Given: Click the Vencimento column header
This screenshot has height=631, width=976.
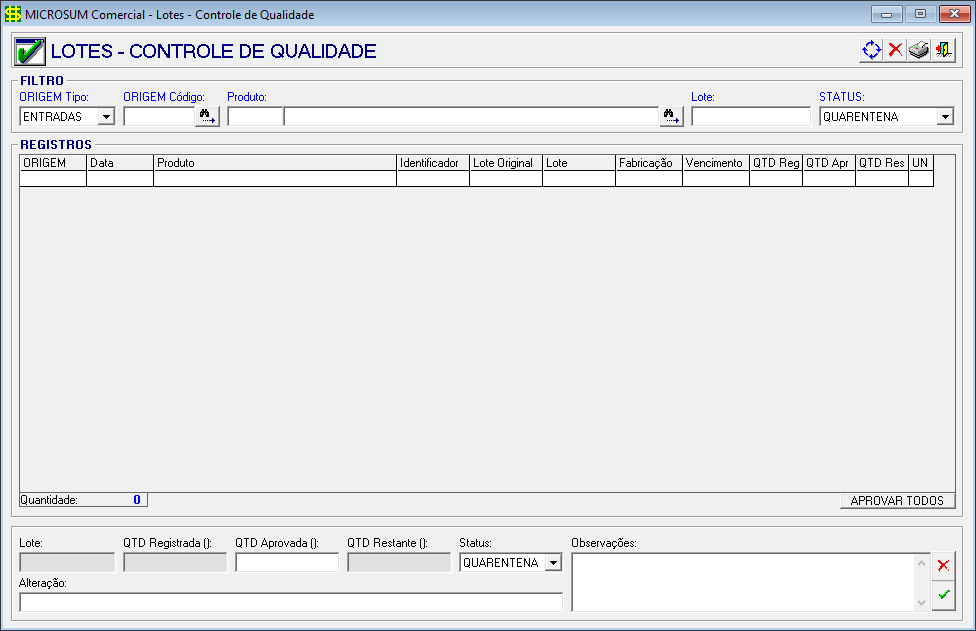Looking at the screenshot, I should pos(715,163).
